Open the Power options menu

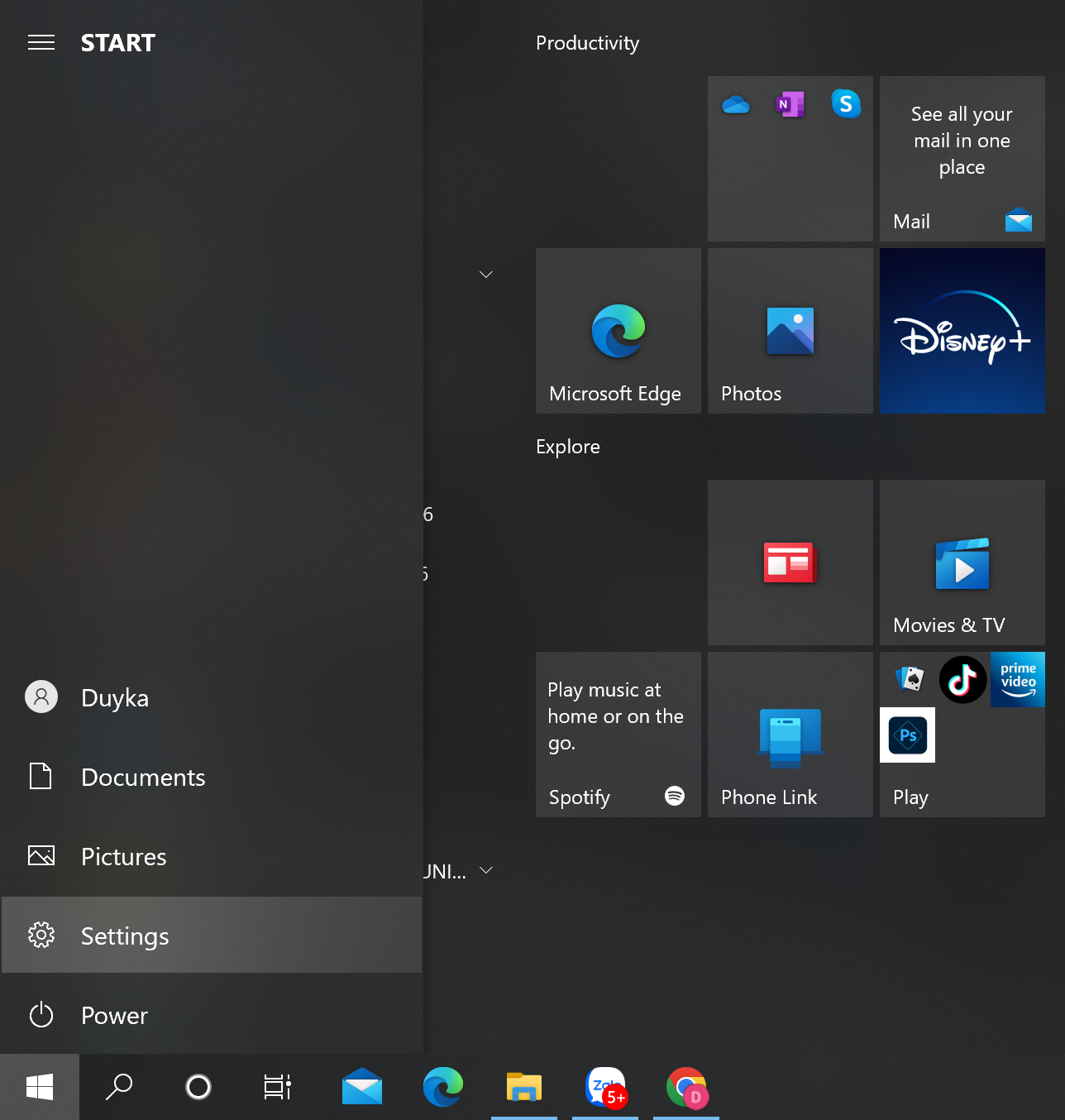coord(212,1015)
